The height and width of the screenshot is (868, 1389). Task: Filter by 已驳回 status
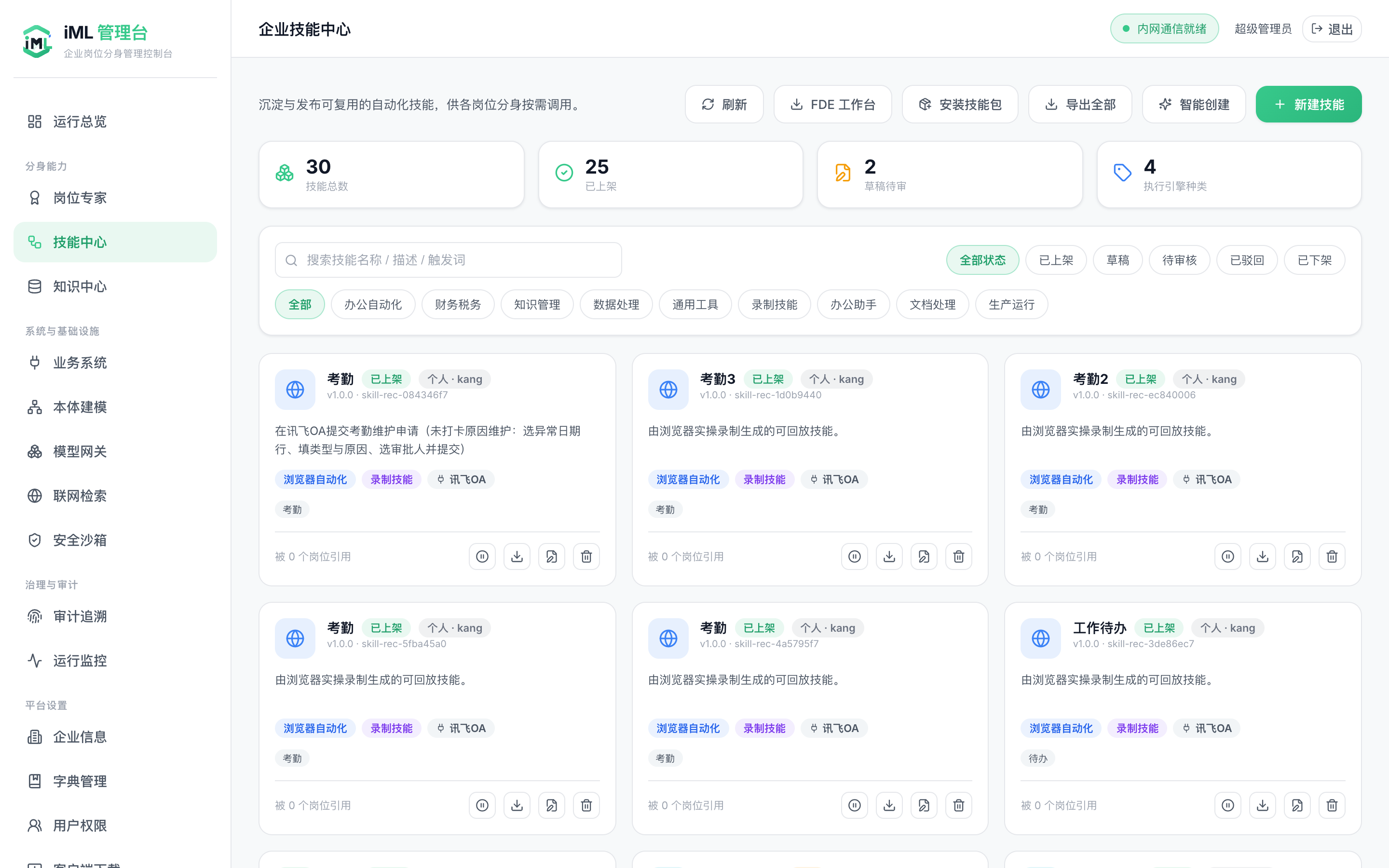coord(1247,260)
